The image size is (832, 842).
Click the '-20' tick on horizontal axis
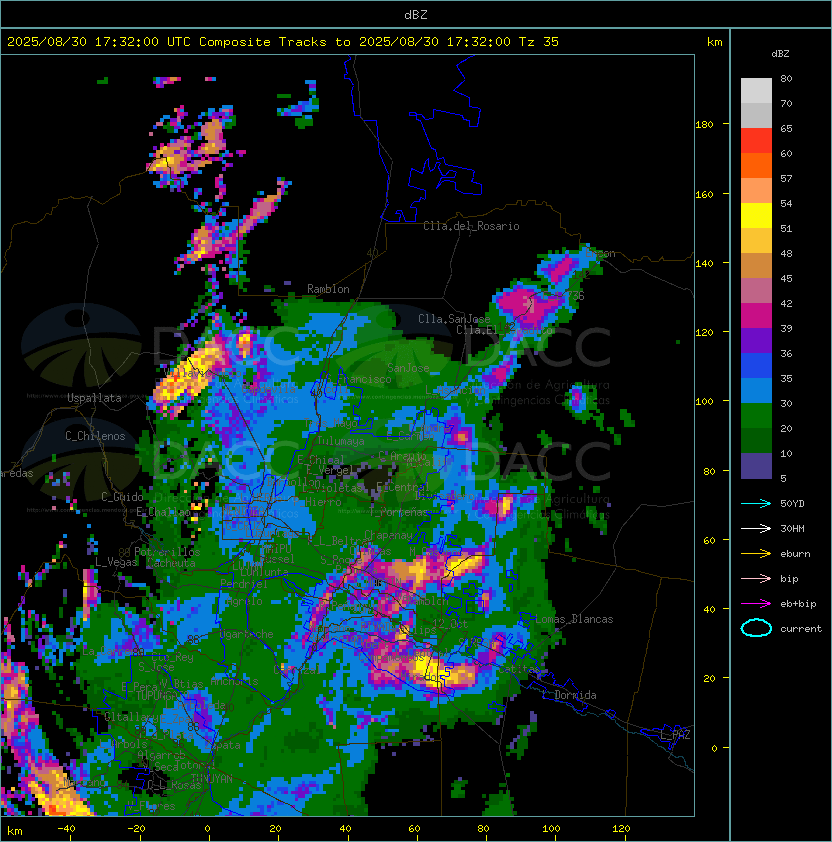tap(136, 829)
